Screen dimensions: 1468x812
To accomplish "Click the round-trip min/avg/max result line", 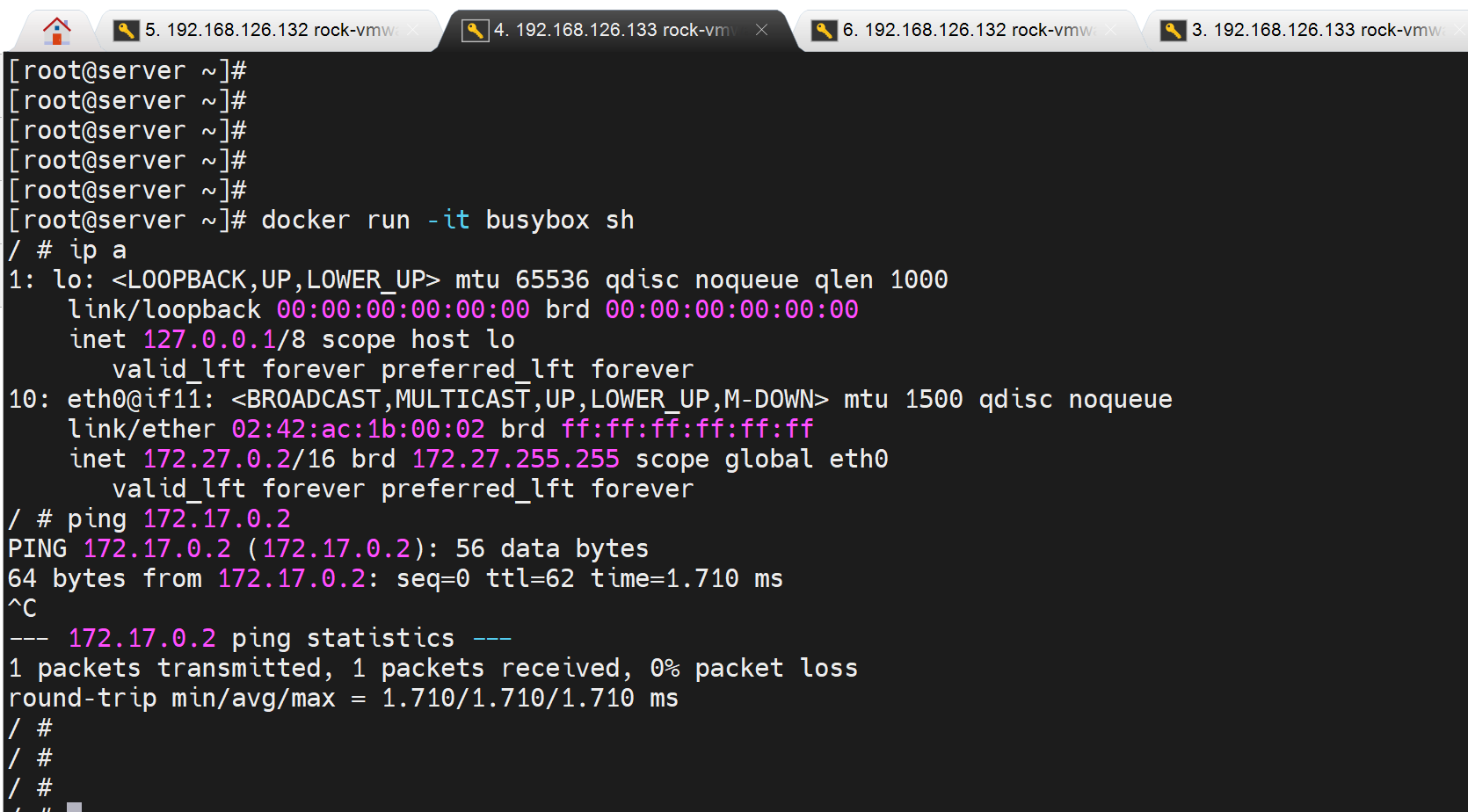I will click(343, 698).
